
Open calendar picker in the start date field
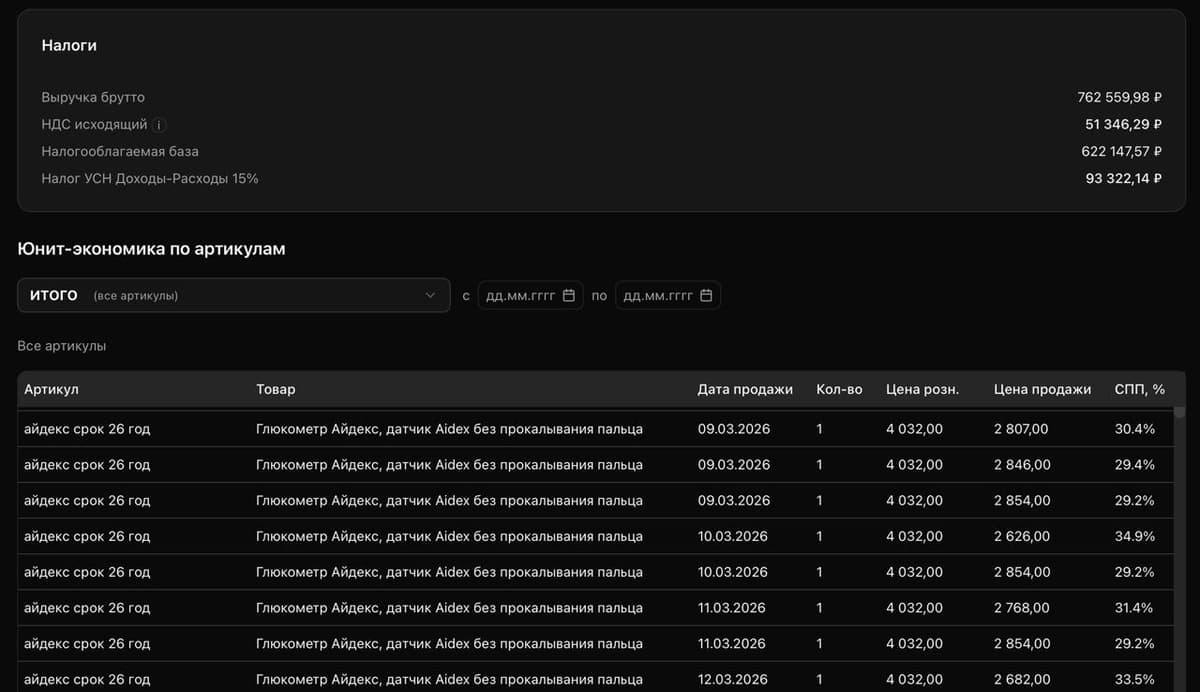pyautogui.click(x=569, y=296)
